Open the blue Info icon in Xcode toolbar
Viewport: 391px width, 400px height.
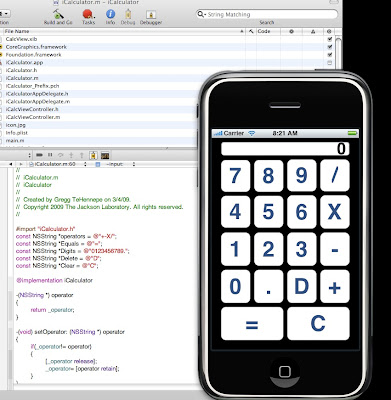click(x=110, y=14)
